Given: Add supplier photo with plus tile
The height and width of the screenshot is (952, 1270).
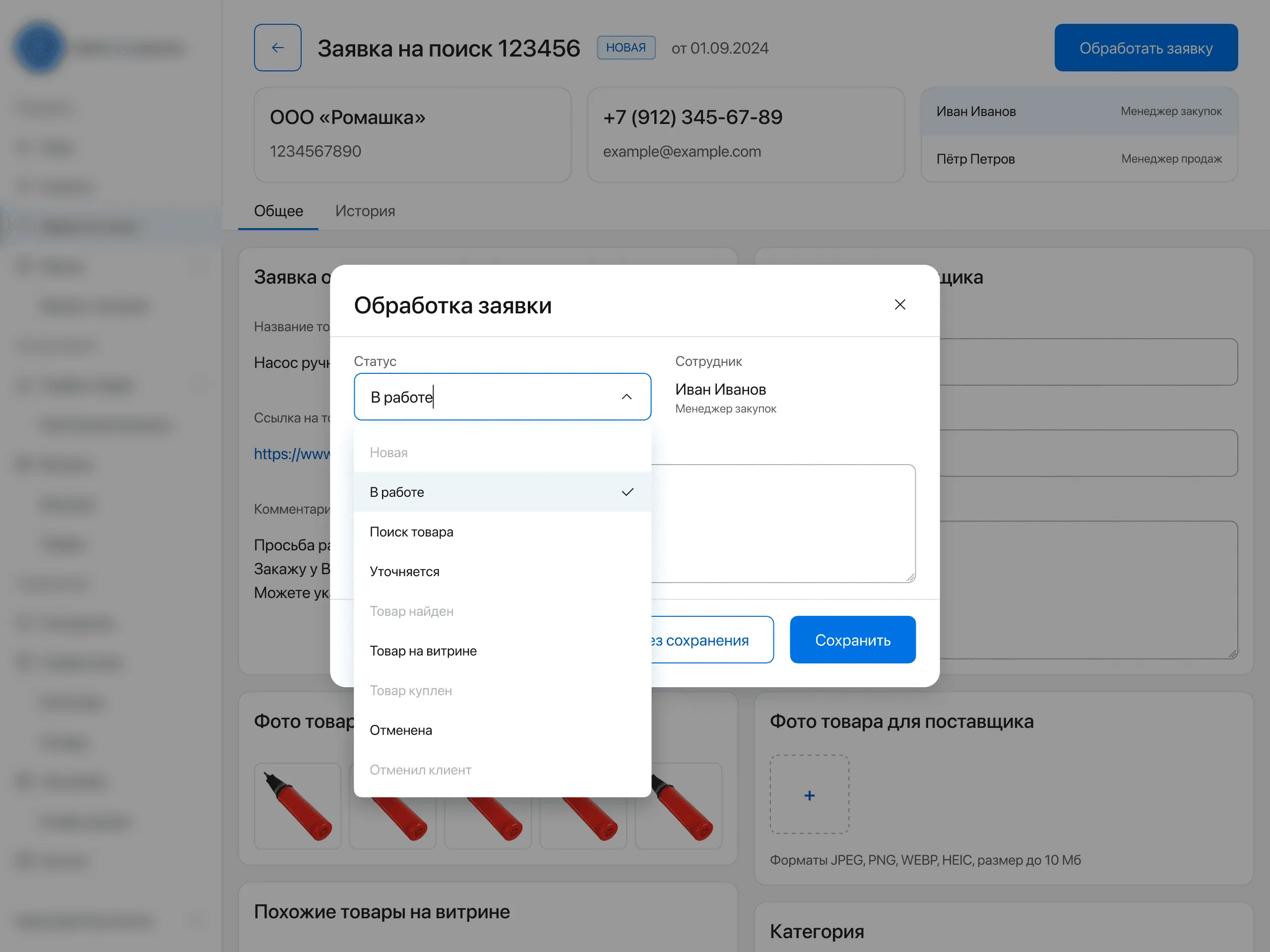Looking at the screenshot, I should (810, 795).
